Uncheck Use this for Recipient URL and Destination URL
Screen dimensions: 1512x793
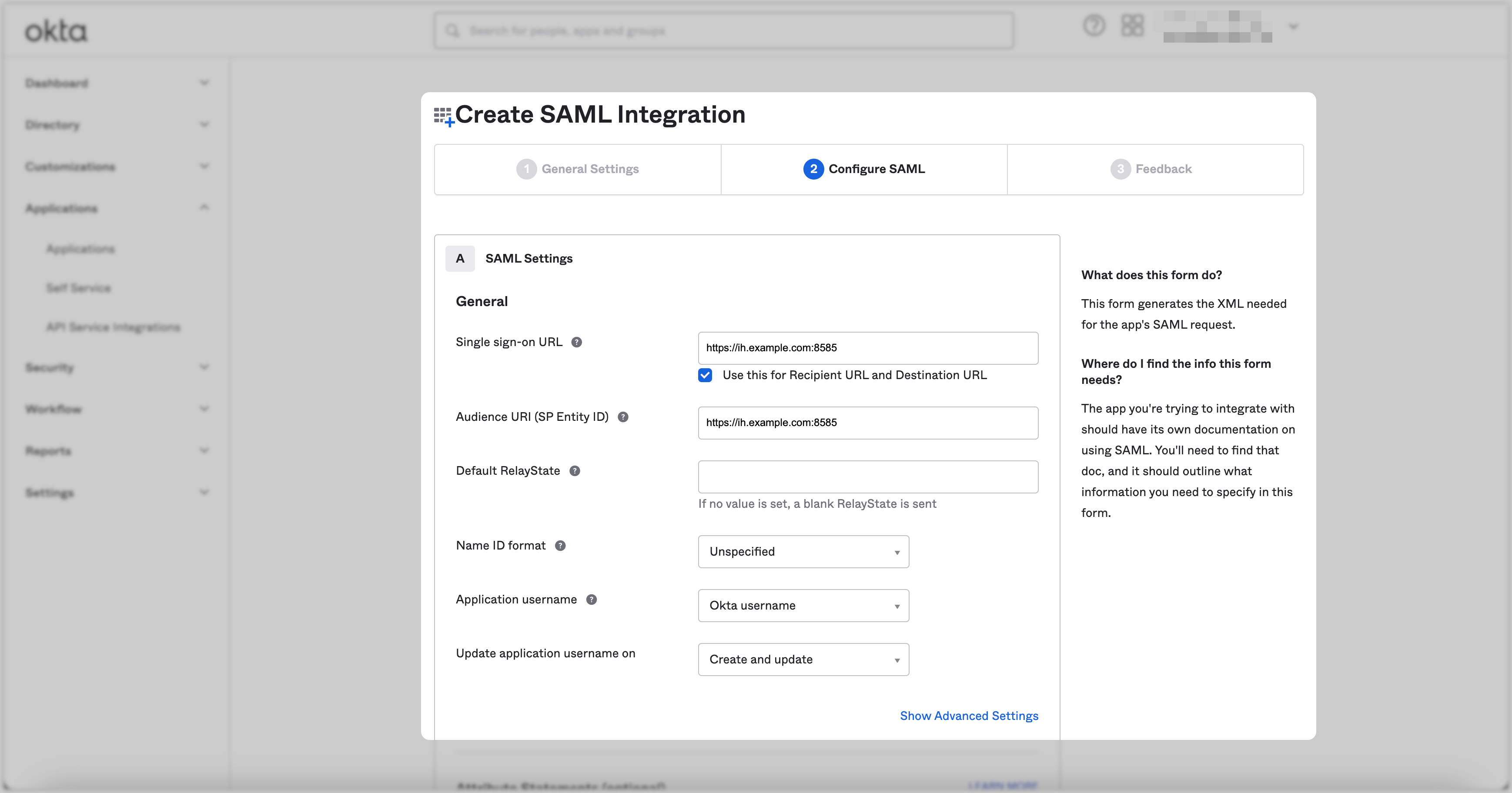click(704, 375)
